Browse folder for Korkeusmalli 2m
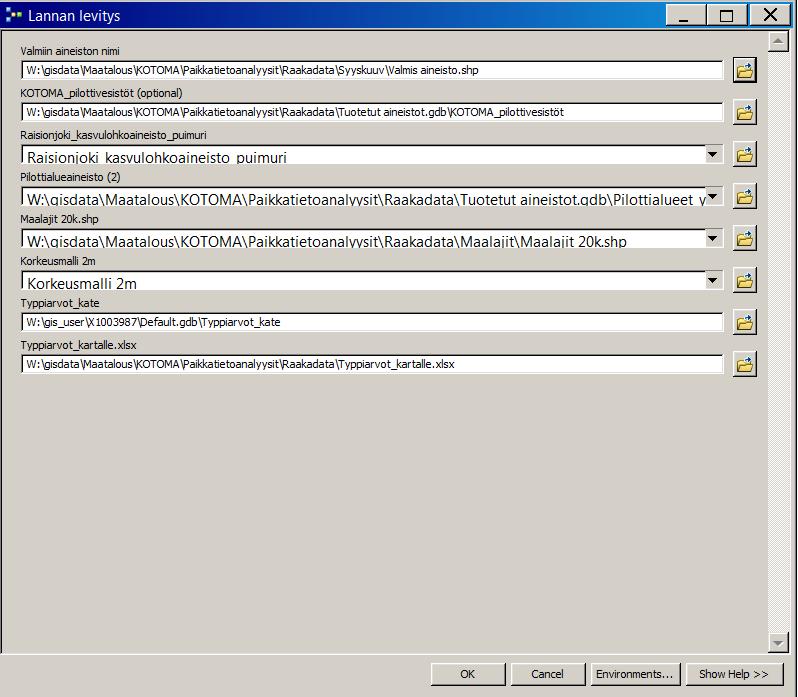798x697 pixels. (745, 280)
